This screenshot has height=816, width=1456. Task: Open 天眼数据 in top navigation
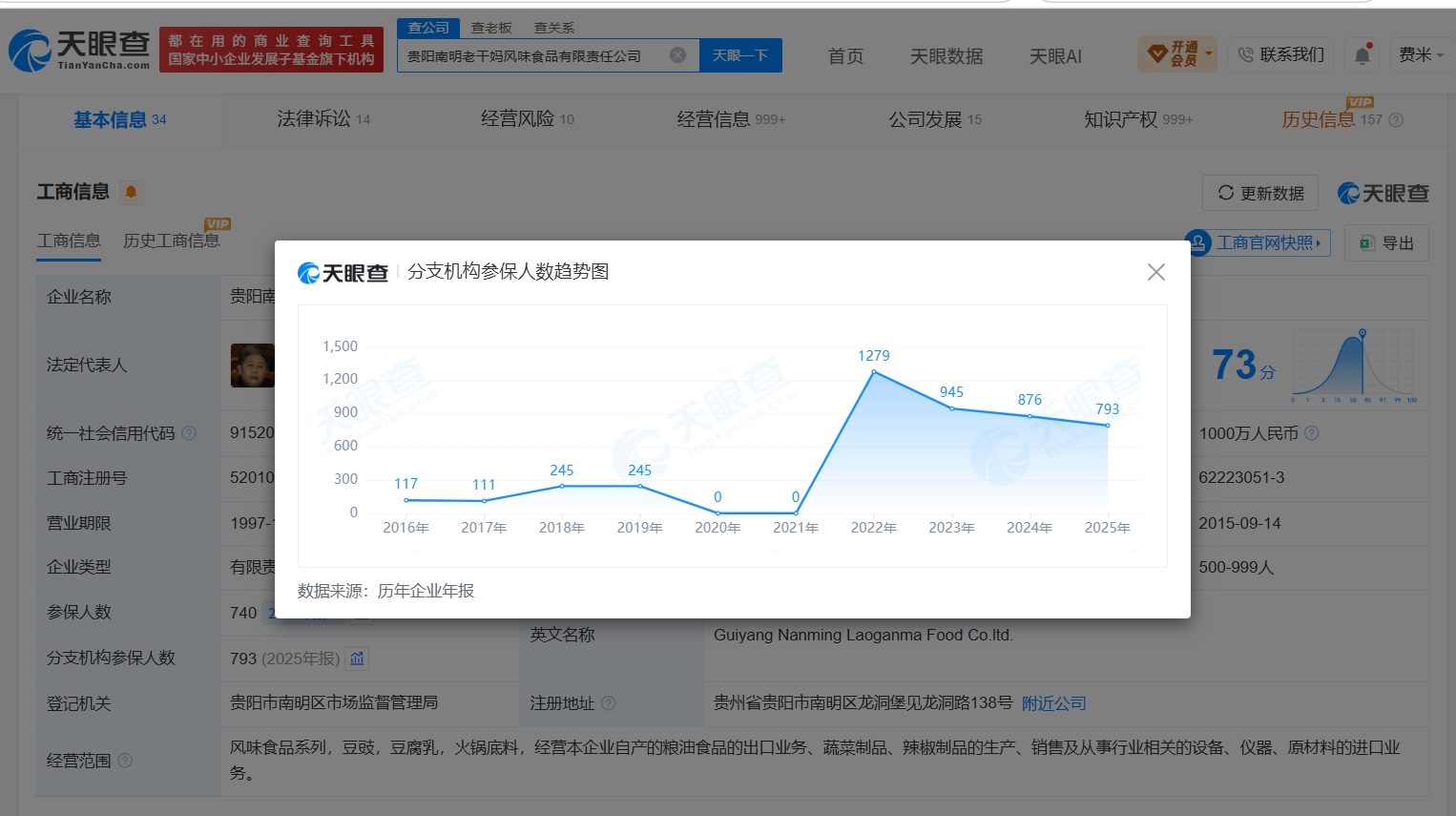946,56
